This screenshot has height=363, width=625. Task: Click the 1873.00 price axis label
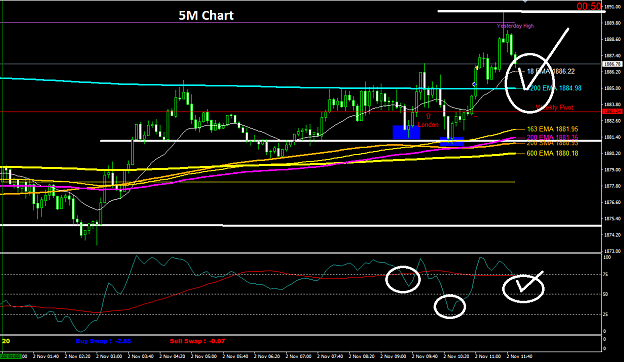[613, 251]
